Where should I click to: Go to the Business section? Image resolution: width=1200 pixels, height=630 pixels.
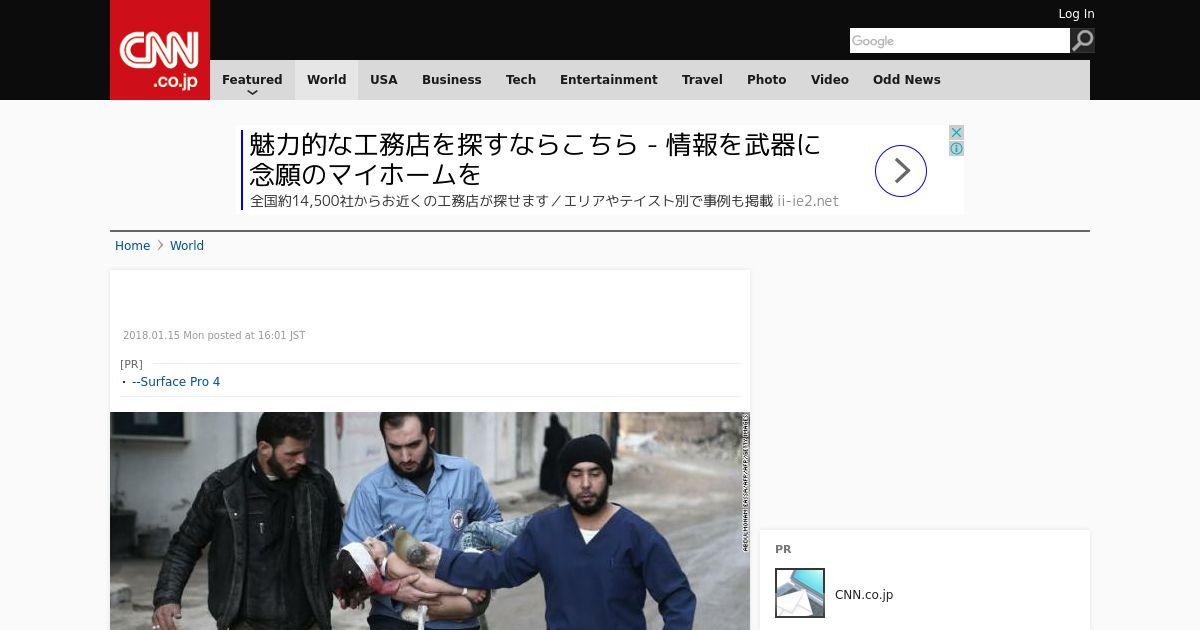click(x=452, y=80)
